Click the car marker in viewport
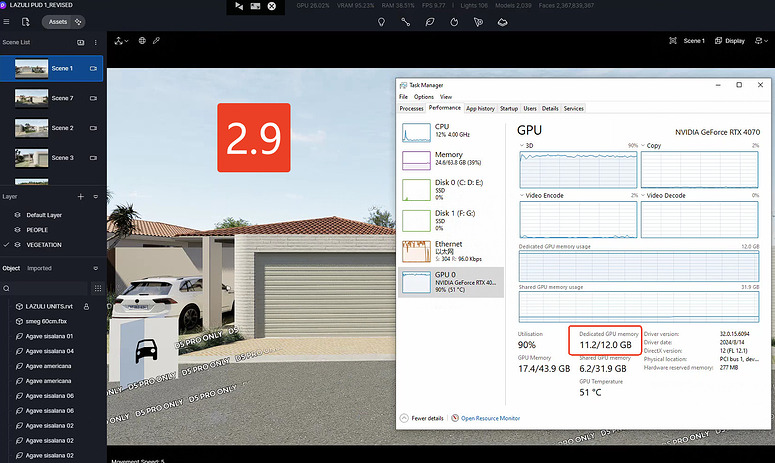Screen dimensions: 775x463 (146, 350)
